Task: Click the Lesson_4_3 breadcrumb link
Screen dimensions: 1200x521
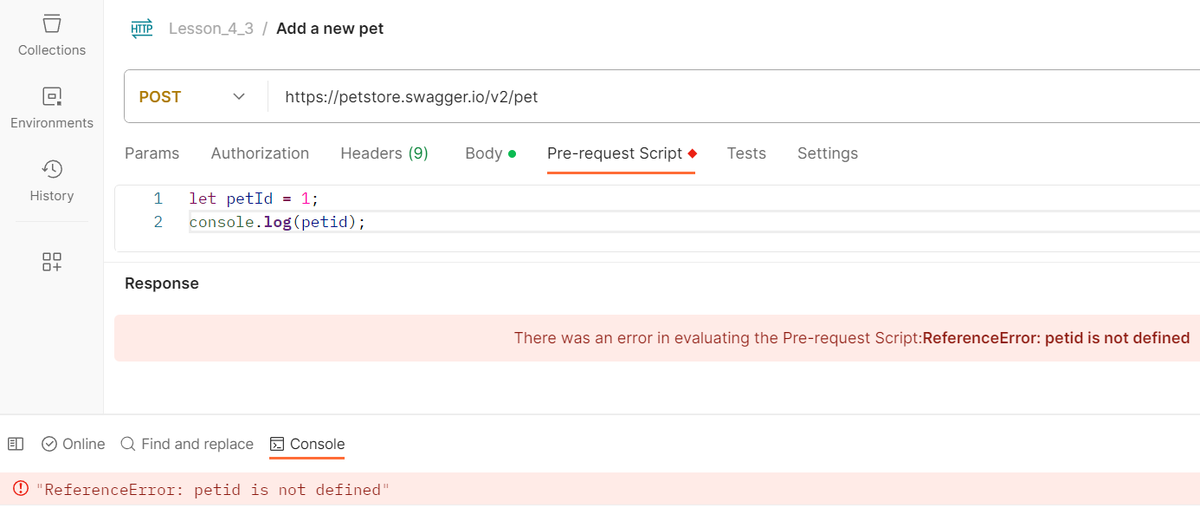Action: pos(210,29)
